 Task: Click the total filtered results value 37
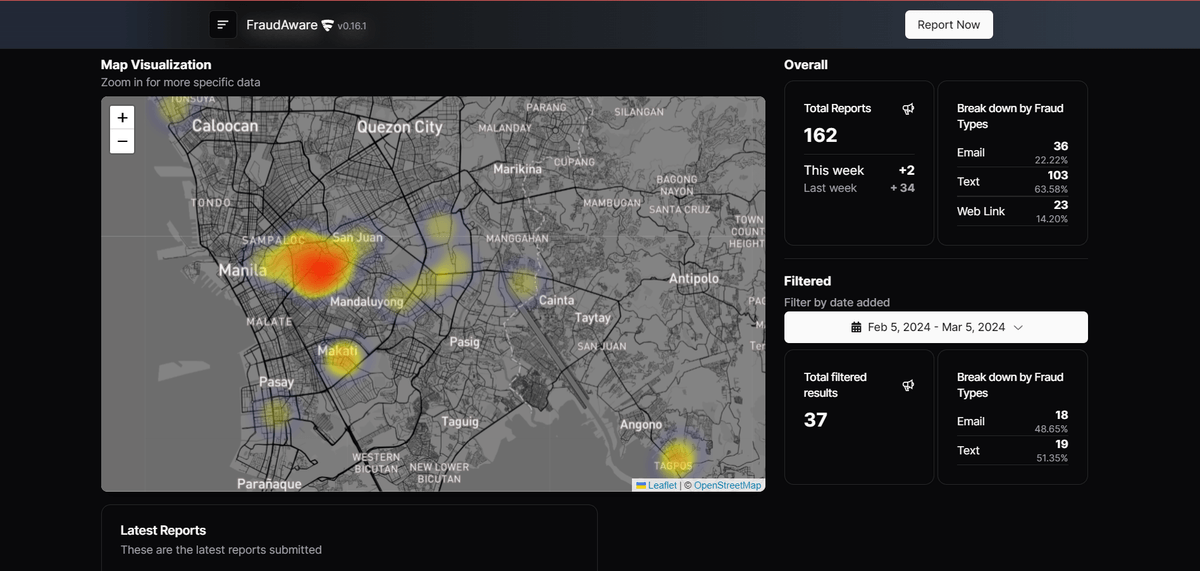tap(816, 420)
